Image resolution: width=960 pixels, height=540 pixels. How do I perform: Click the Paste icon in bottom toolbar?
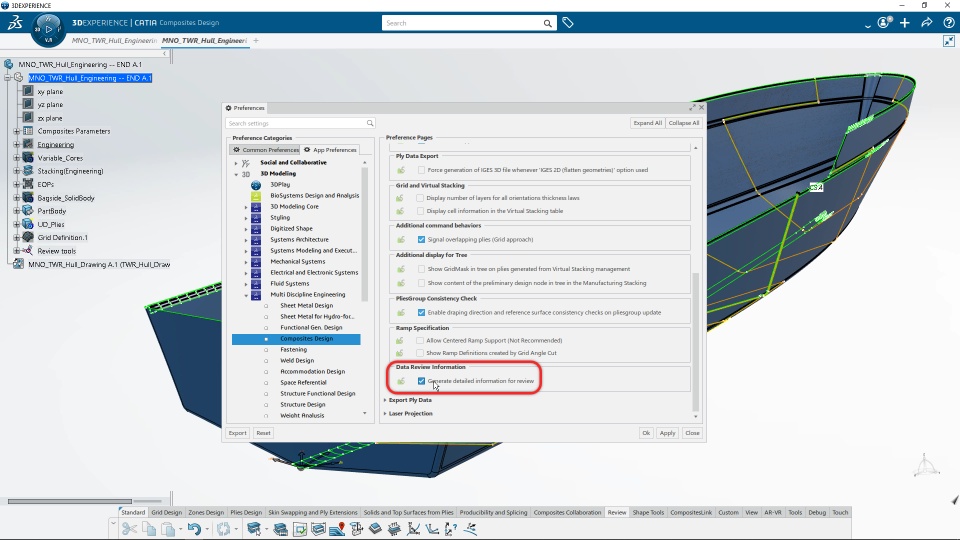point(167,528)
